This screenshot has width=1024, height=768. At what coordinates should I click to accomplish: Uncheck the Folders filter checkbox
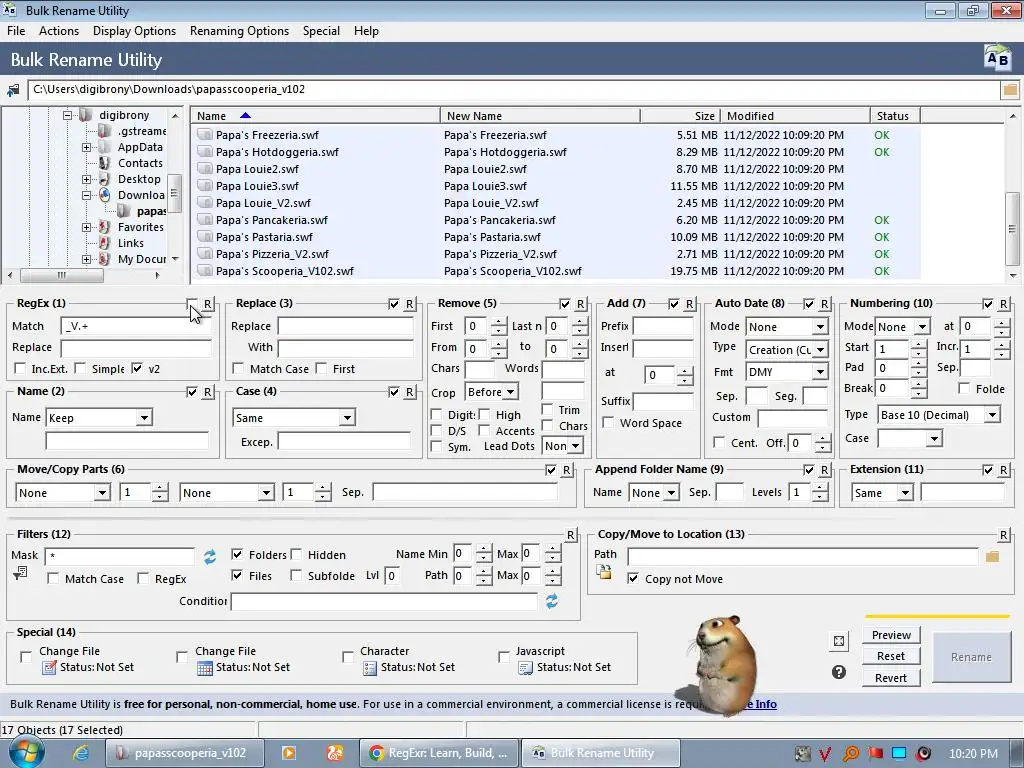237,554
